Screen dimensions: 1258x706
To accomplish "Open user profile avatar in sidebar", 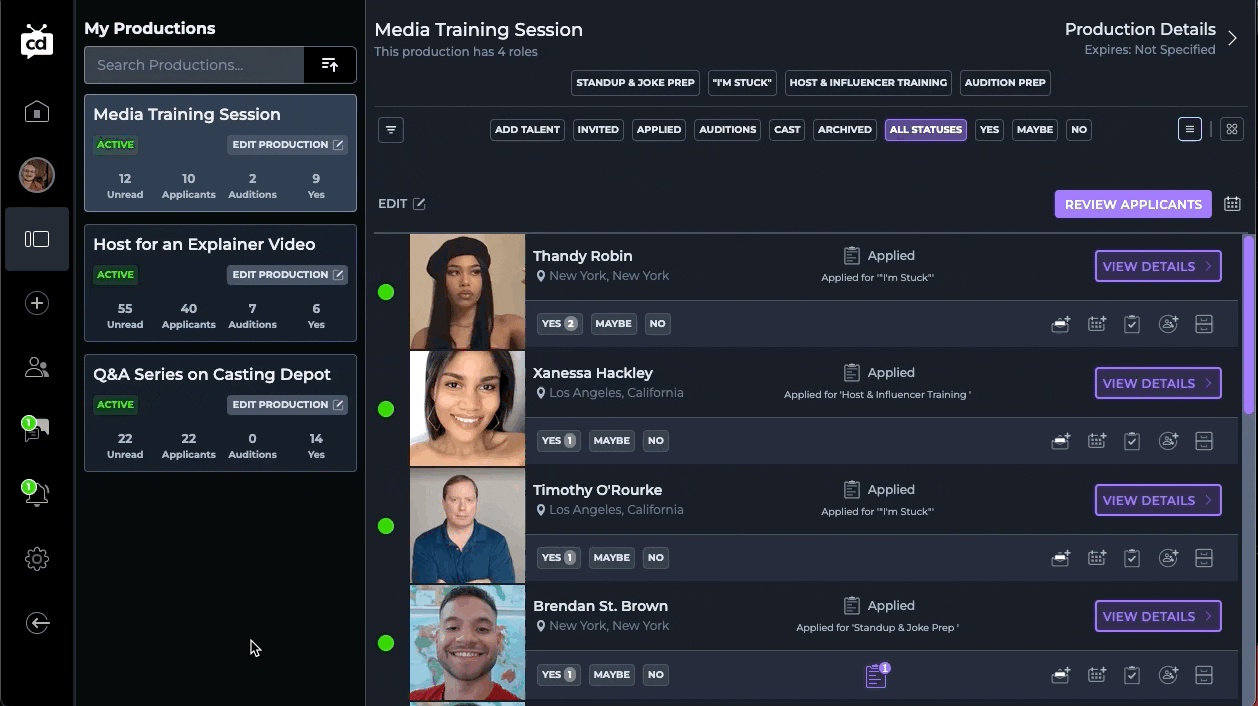I will 37,175.
